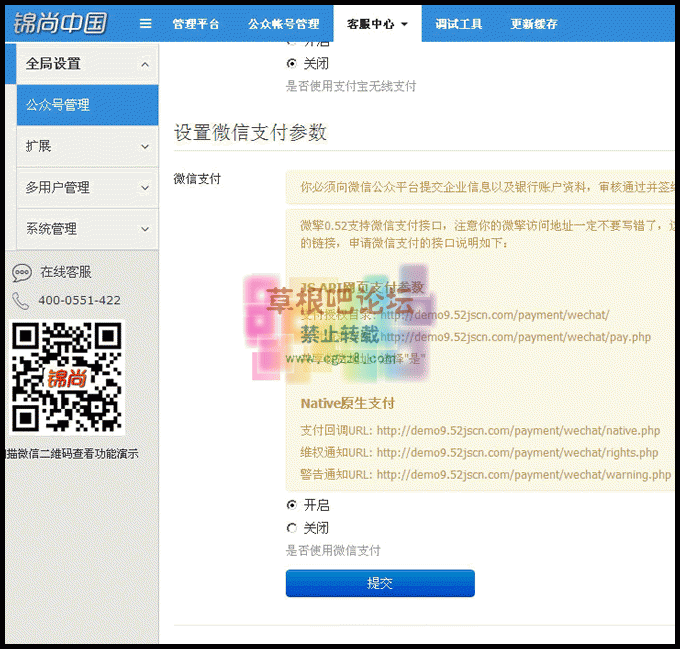Click the hamburger menu icon
The height and width of the screenshot is (649, 680).
click(x=146, y=24)
